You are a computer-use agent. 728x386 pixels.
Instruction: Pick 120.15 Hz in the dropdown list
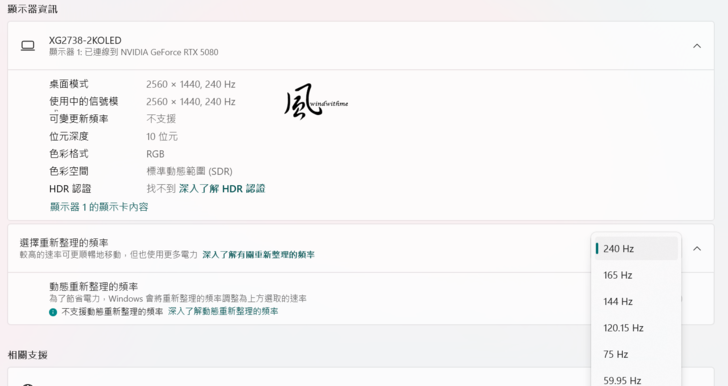click(x=636, y=328)
